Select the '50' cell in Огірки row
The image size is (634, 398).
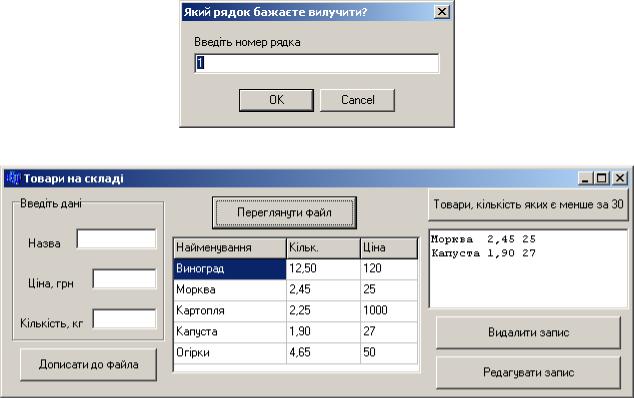(x=389, y=353)
